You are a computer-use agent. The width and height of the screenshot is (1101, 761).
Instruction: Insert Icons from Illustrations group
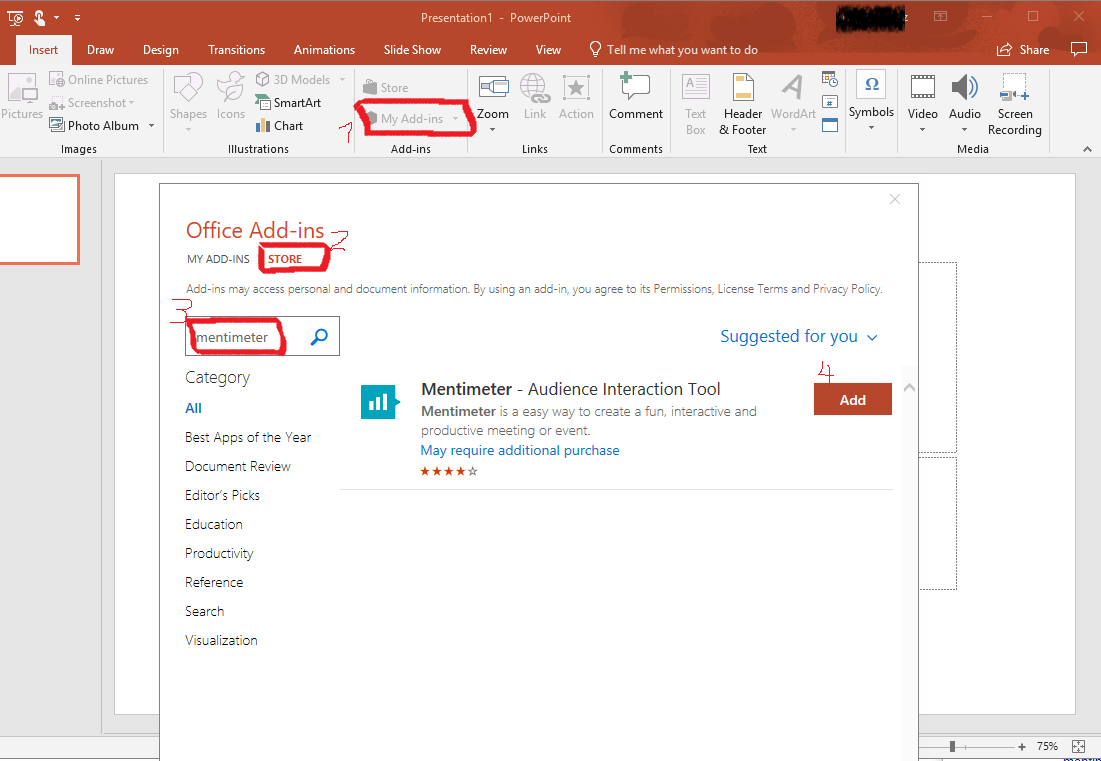pyautogui.click(x=230, y=97)
